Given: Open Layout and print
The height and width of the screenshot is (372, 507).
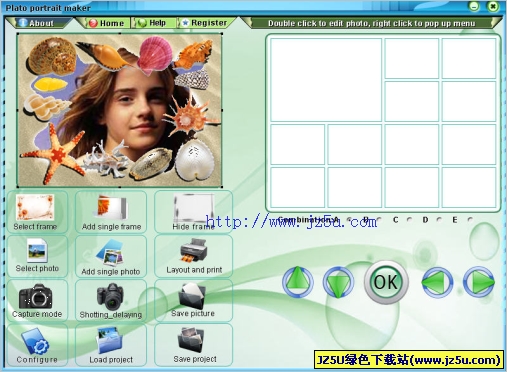Looking at the screenshot, I should pos(193,256).
